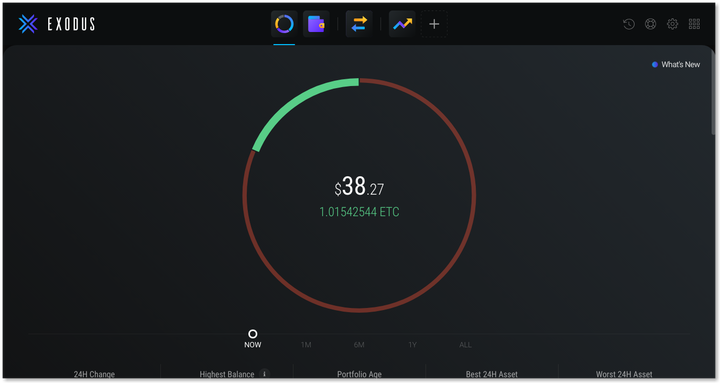Click the vertical scrollbar on the right
Screen dimensions: 720x383
click(x=713, y=92)
